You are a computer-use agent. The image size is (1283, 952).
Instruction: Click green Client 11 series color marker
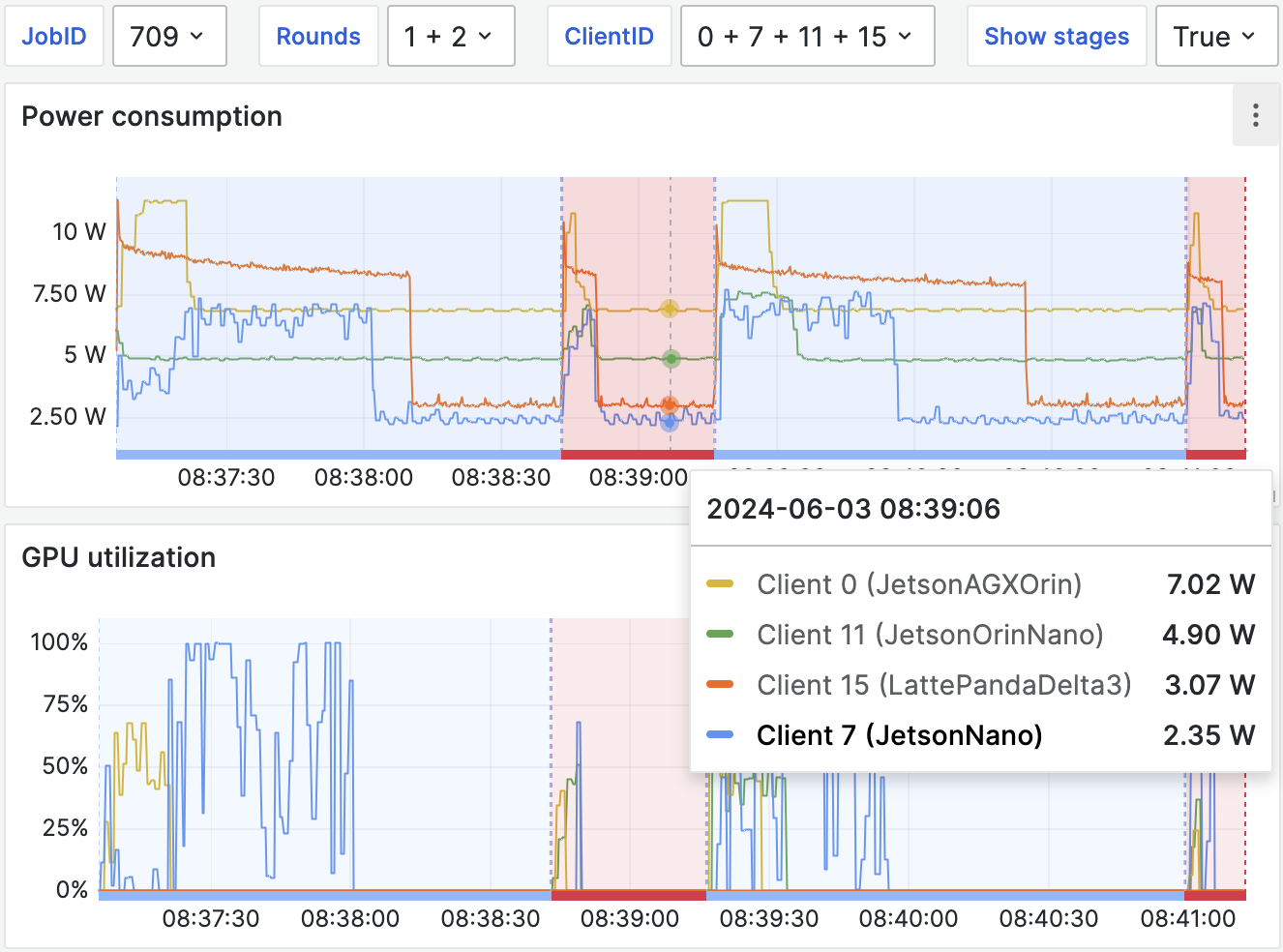click(720, 635)
